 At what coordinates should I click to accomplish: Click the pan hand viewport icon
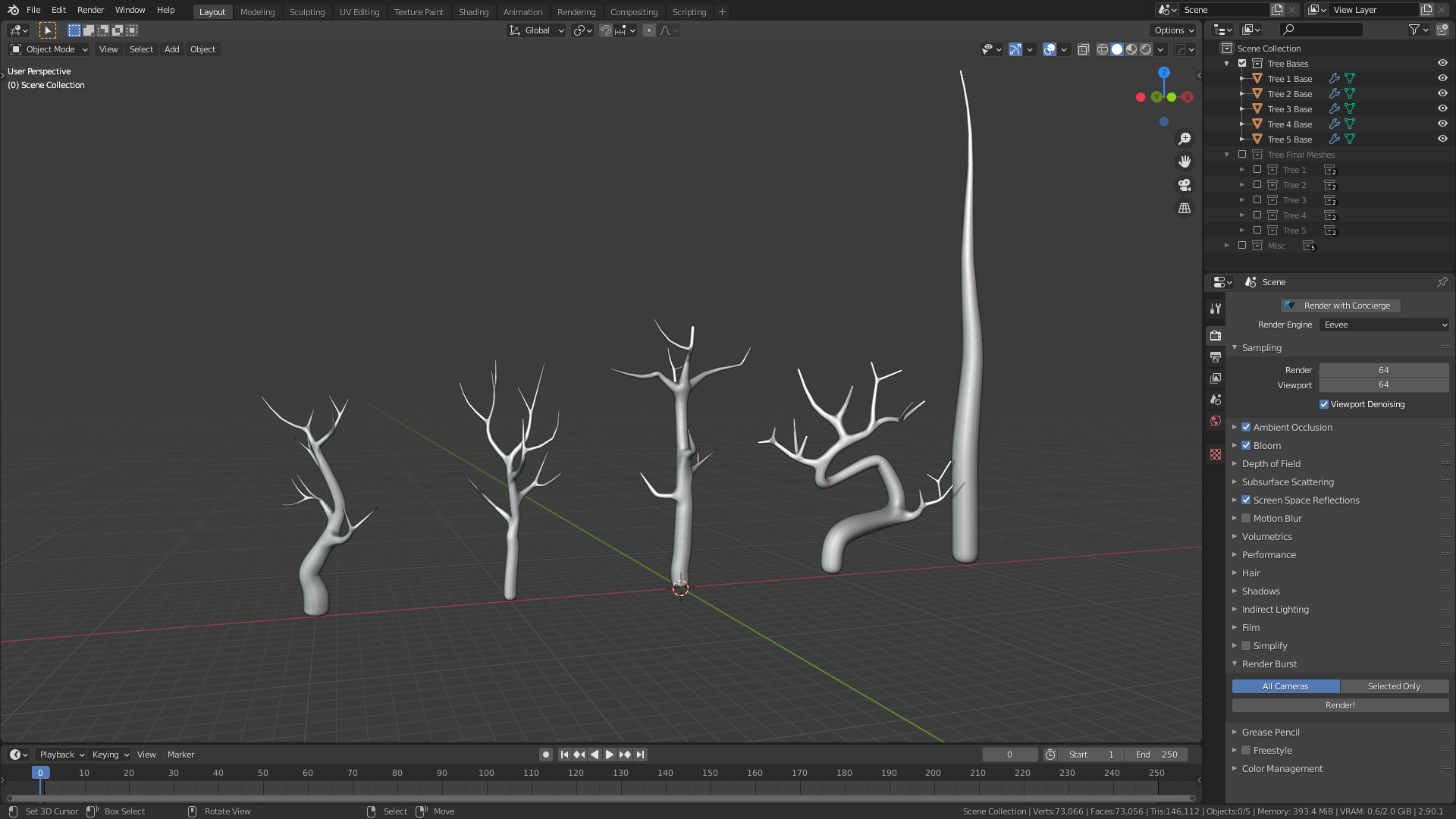pos(1184,162)
